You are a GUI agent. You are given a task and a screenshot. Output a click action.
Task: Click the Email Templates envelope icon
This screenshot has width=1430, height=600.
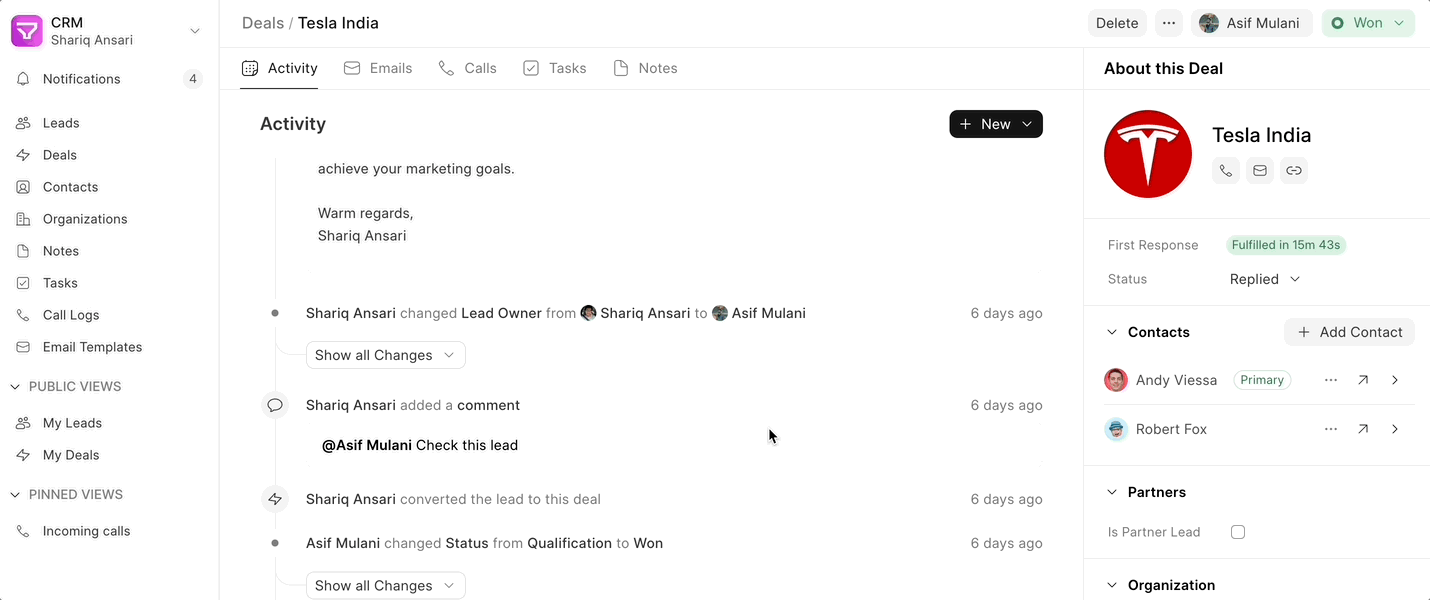tap(23, 347)
